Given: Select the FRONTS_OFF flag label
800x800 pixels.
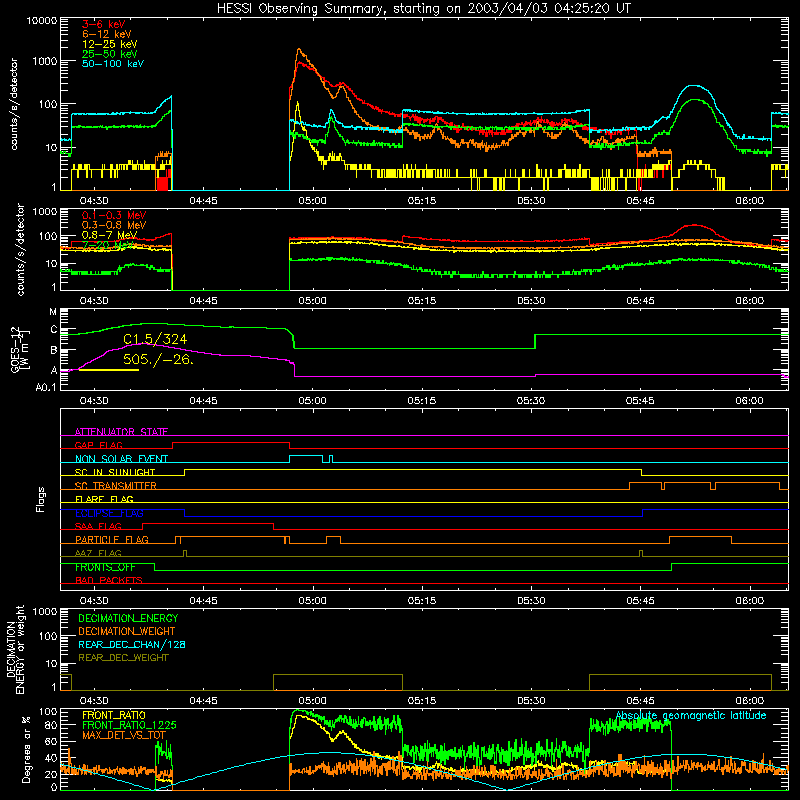Looking at the screenshot, I should tap(105, 567).
